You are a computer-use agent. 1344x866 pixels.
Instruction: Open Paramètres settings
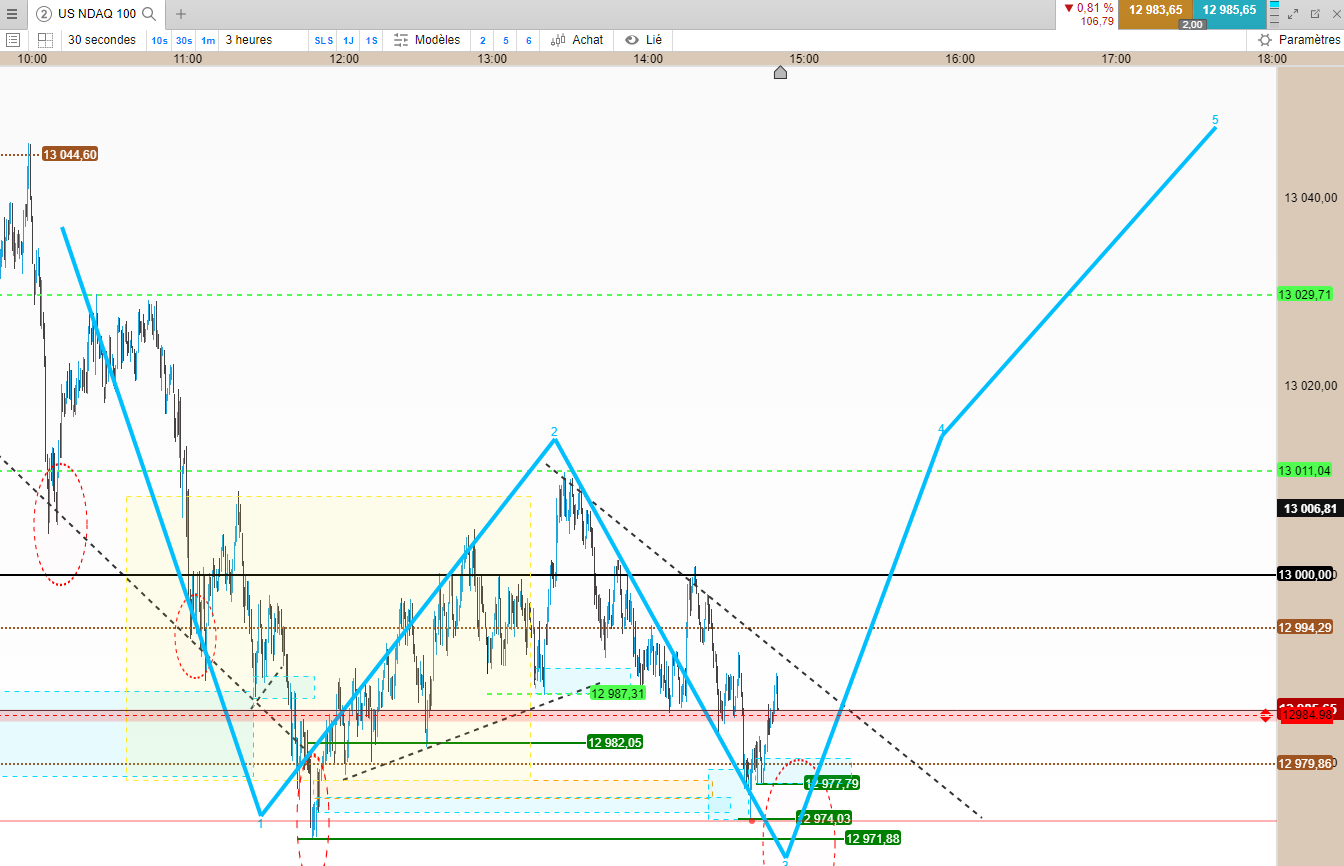pyautogui.click(x=1298, y=40)
